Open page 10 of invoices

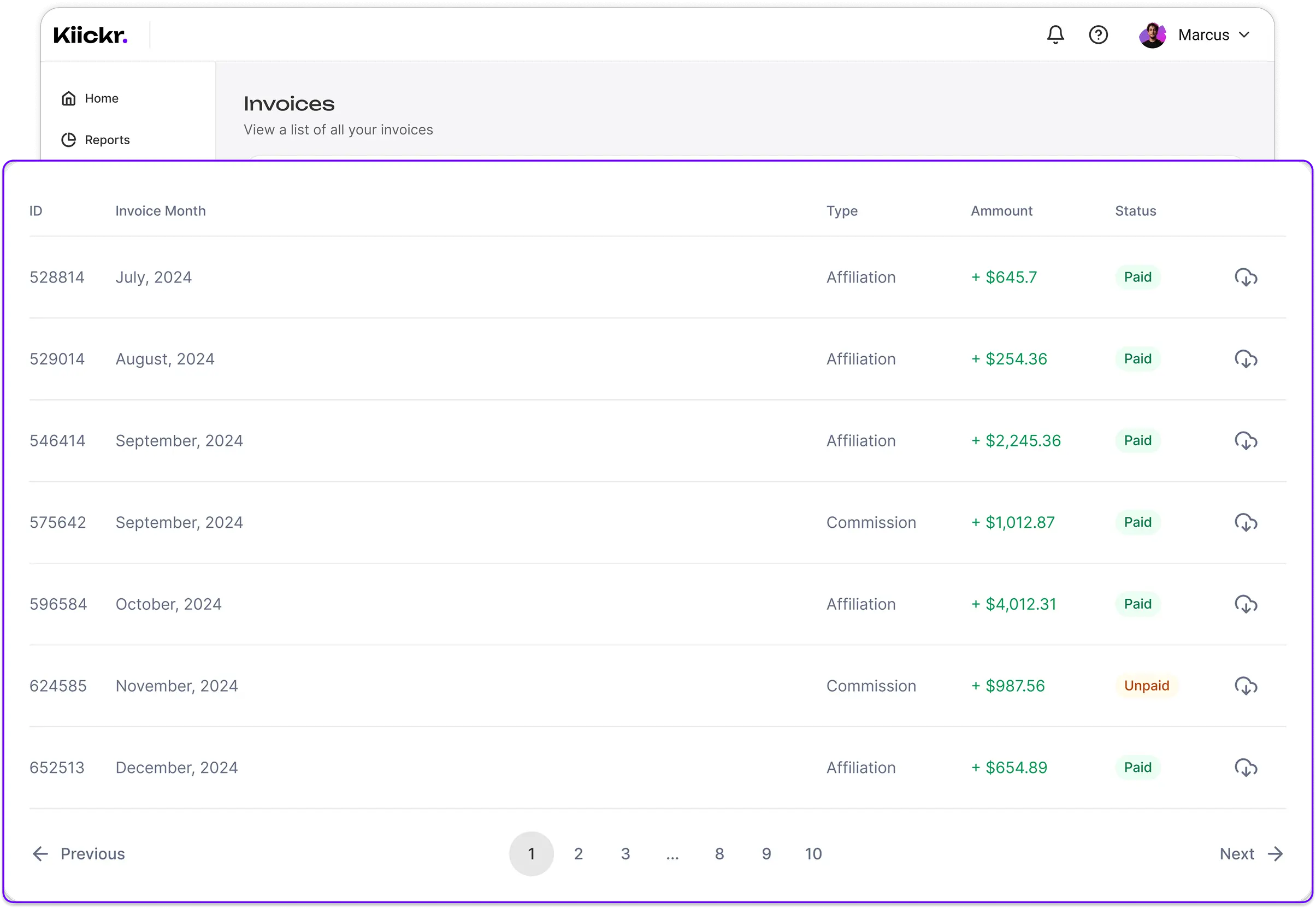813,853
